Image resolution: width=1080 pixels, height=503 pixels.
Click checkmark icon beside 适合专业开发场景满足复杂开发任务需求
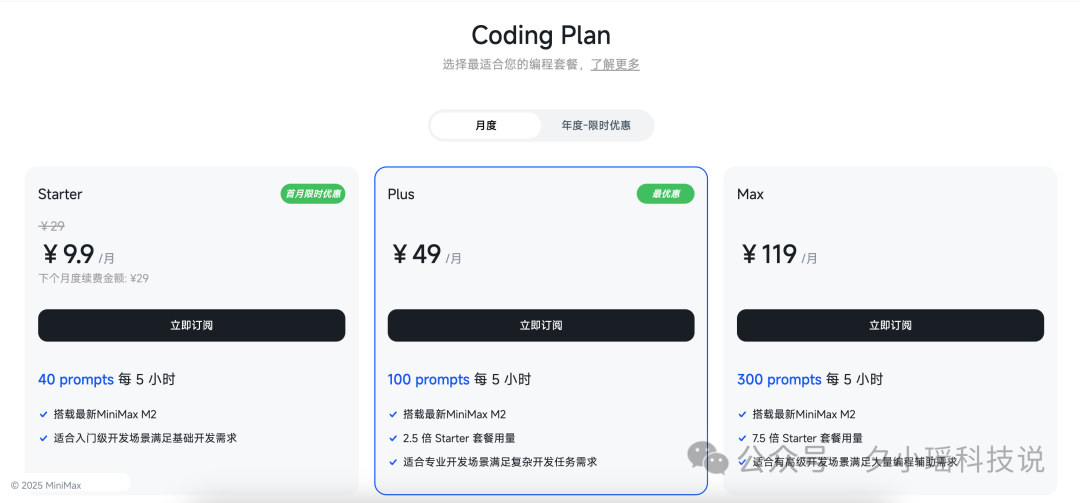tap(393, 462)
